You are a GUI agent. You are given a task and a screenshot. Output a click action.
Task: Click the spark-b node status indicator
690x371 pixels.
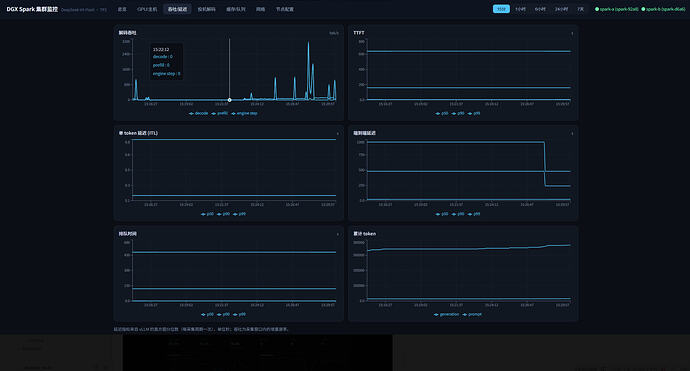(663, 9)
